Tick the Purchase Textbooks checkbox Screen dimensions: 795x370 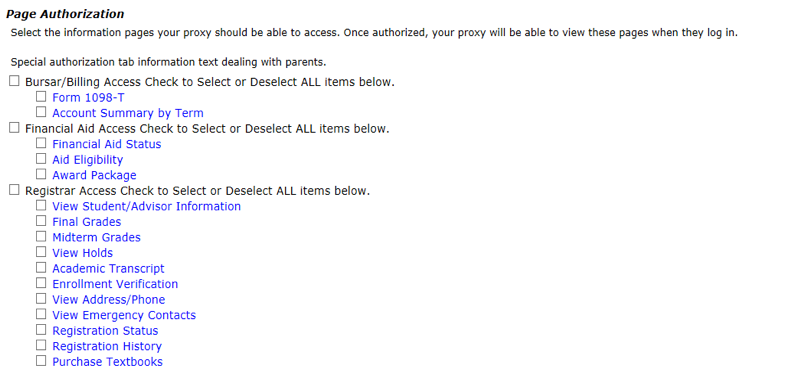[x=41, y=361]
